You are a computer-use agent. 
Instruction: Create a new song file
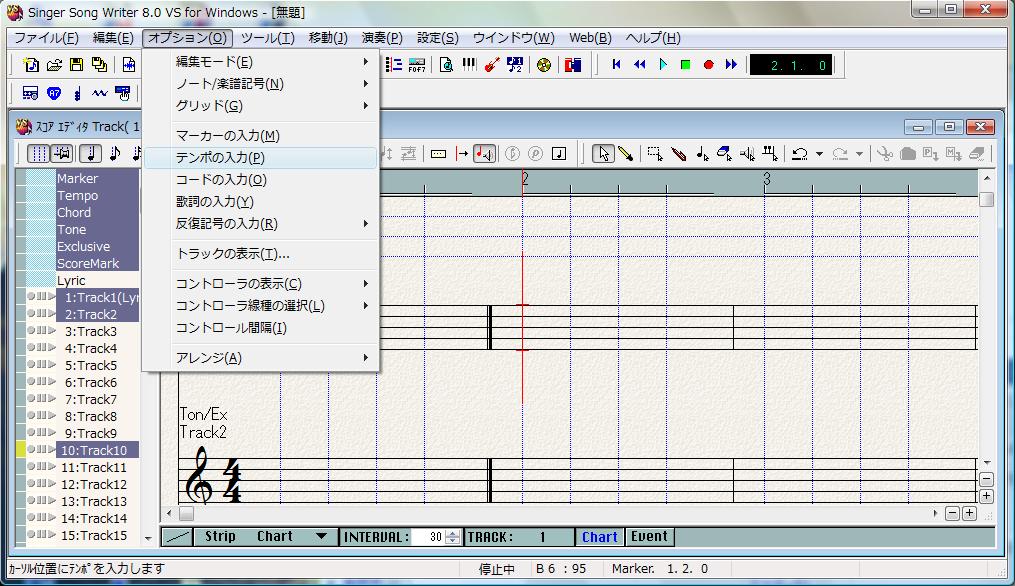point(30,65)
